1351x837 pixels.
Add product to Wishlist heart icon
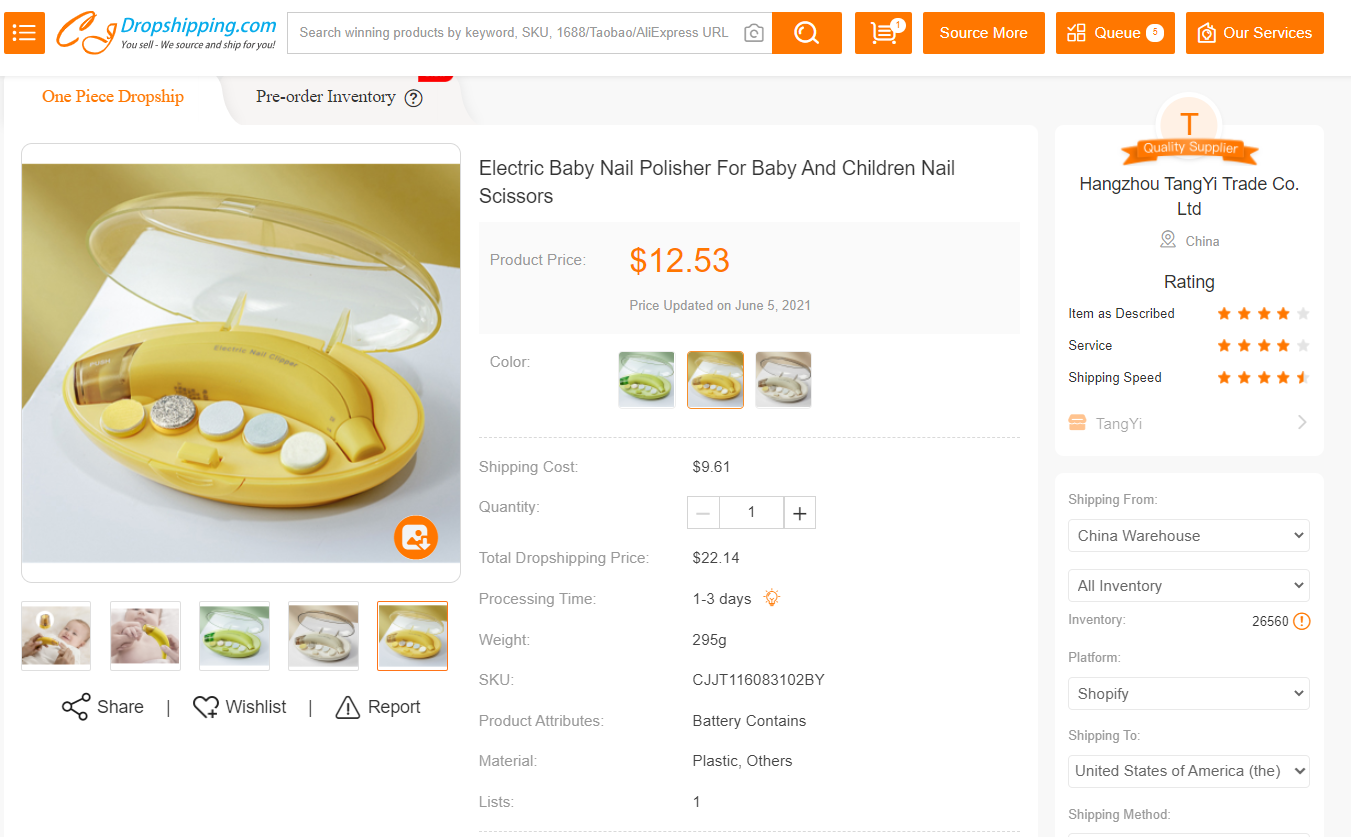(x=206, y=707)
